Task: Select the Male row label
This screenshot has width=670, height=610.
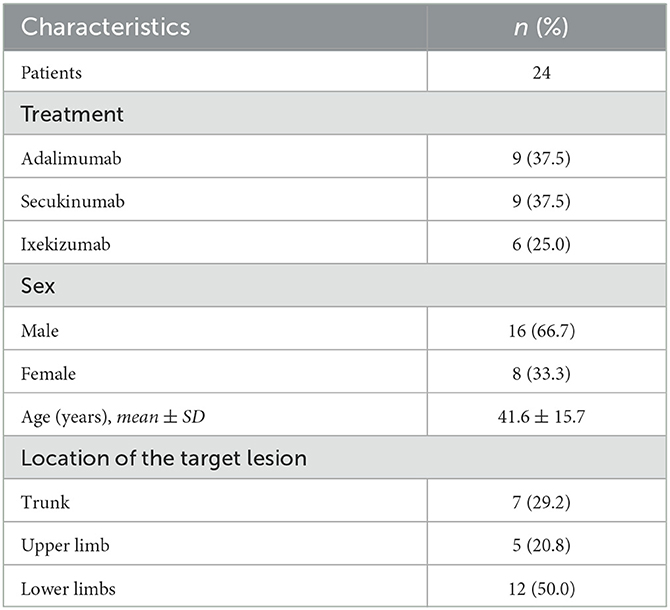Action: tap(40, 331)
